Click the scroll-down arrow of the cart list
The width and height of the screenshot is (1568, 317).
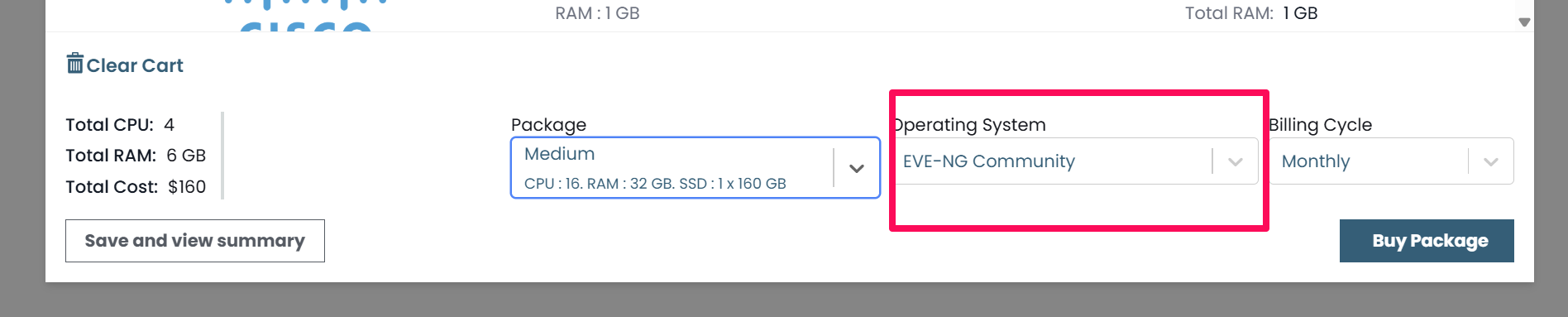tap(1524, 22)
